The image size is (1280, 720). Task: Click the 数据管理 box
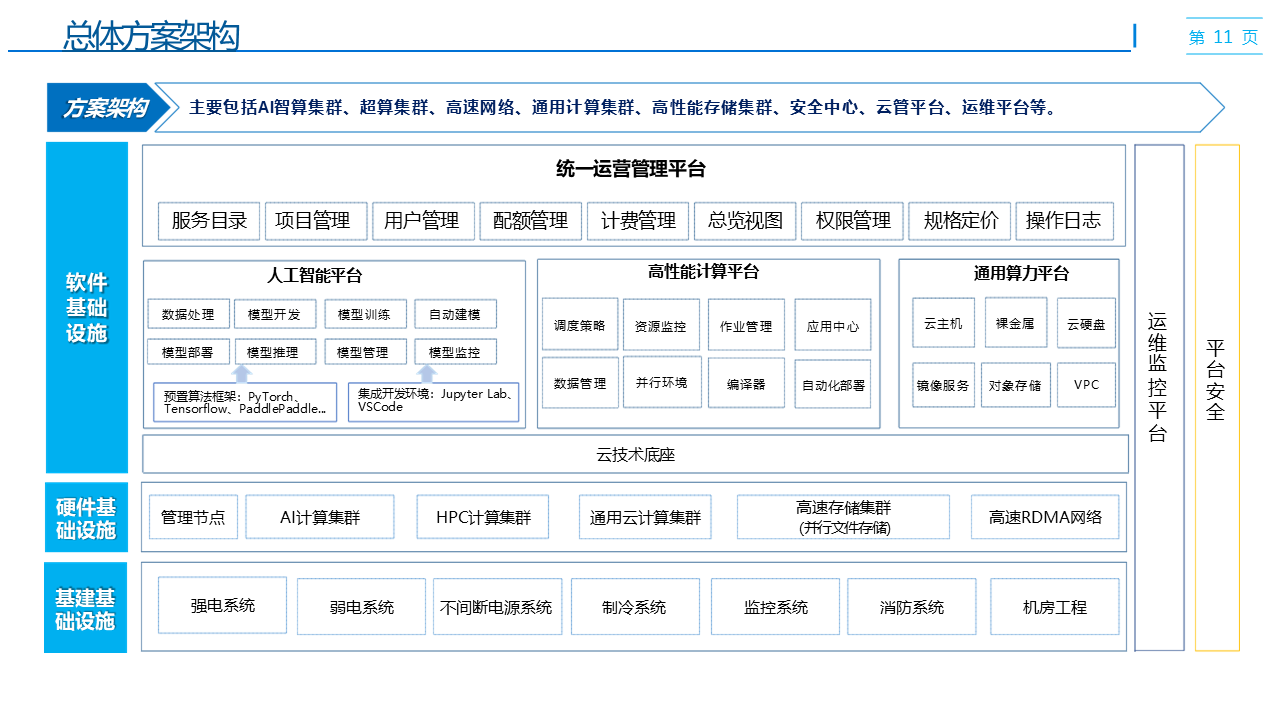[580, 382]
